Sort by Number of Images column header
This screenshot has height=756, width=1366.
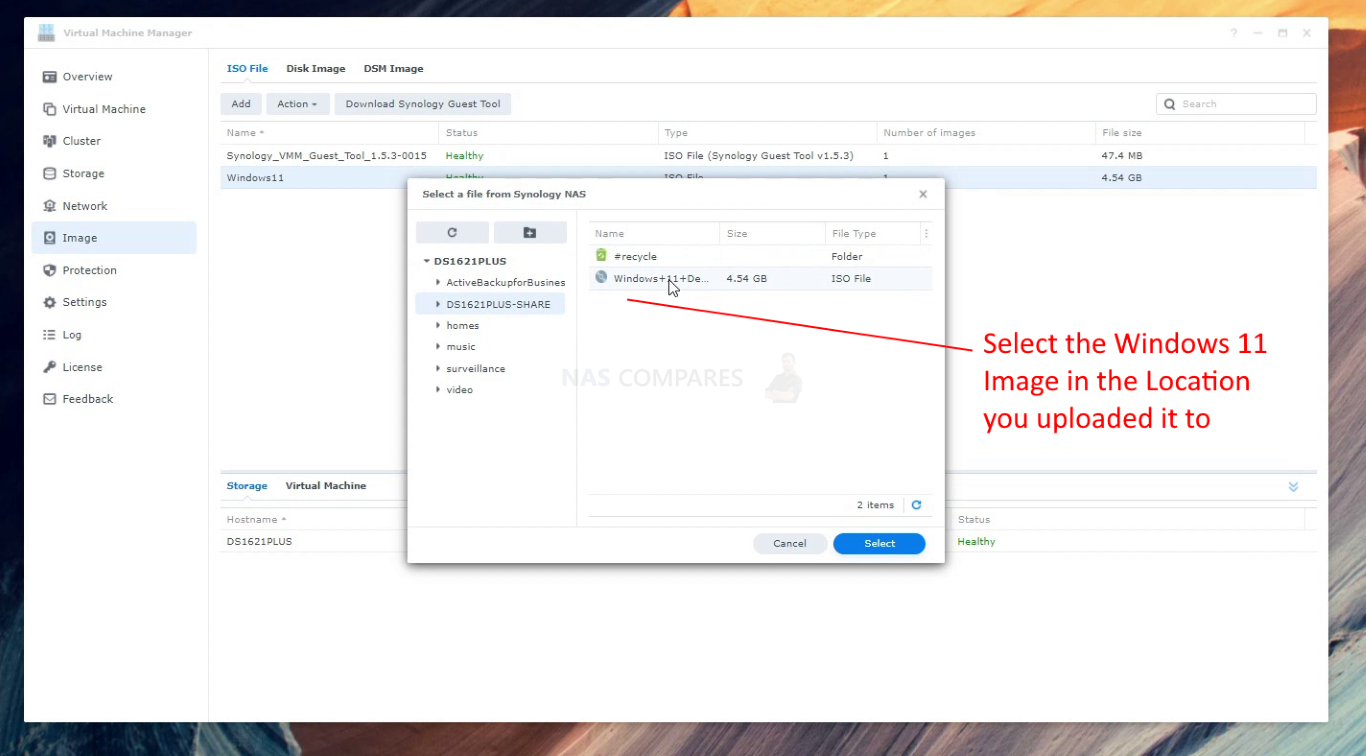click(986, 133)
